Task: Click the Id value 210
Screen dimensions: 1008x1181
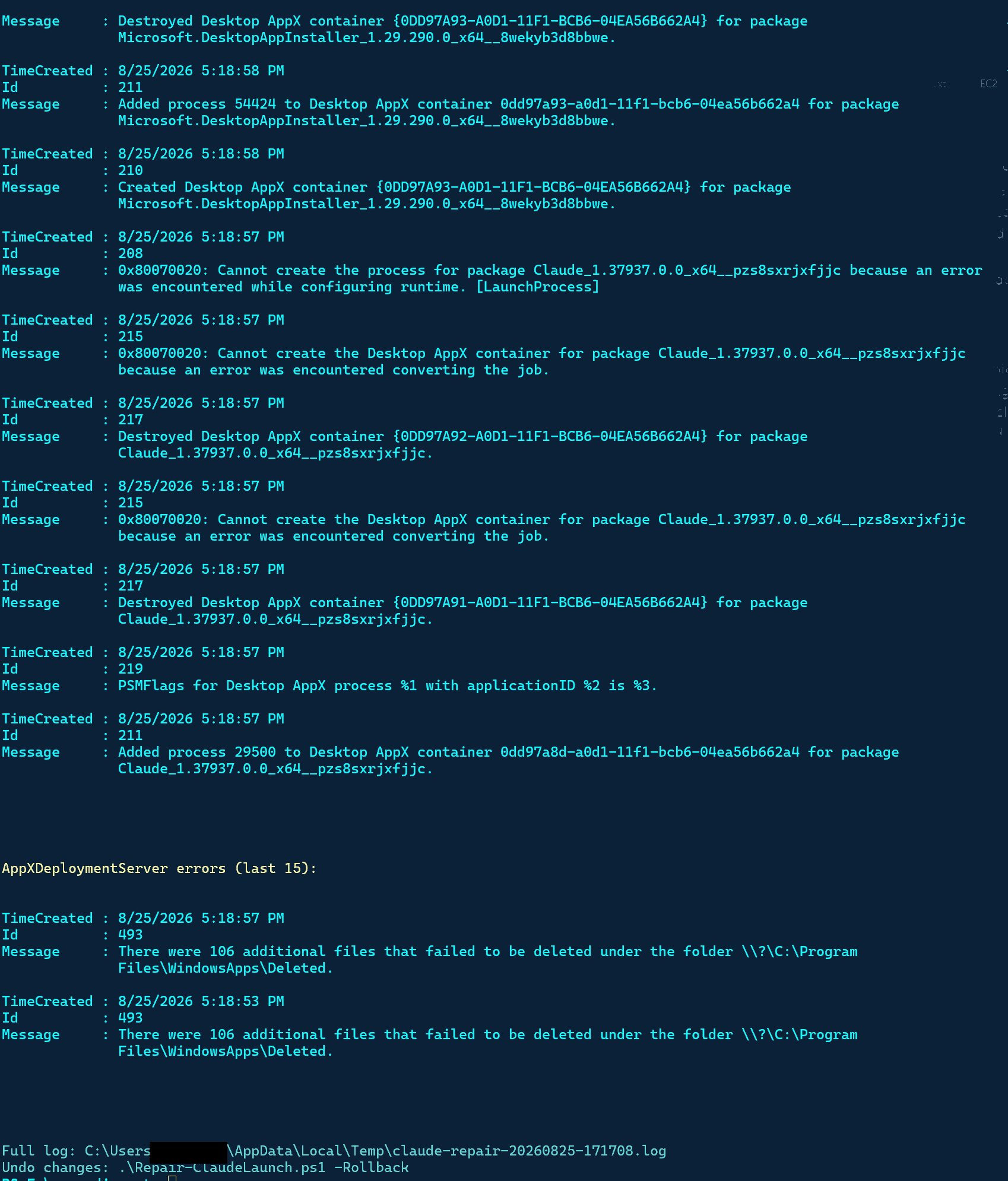Action: click(x=131, y=170)
